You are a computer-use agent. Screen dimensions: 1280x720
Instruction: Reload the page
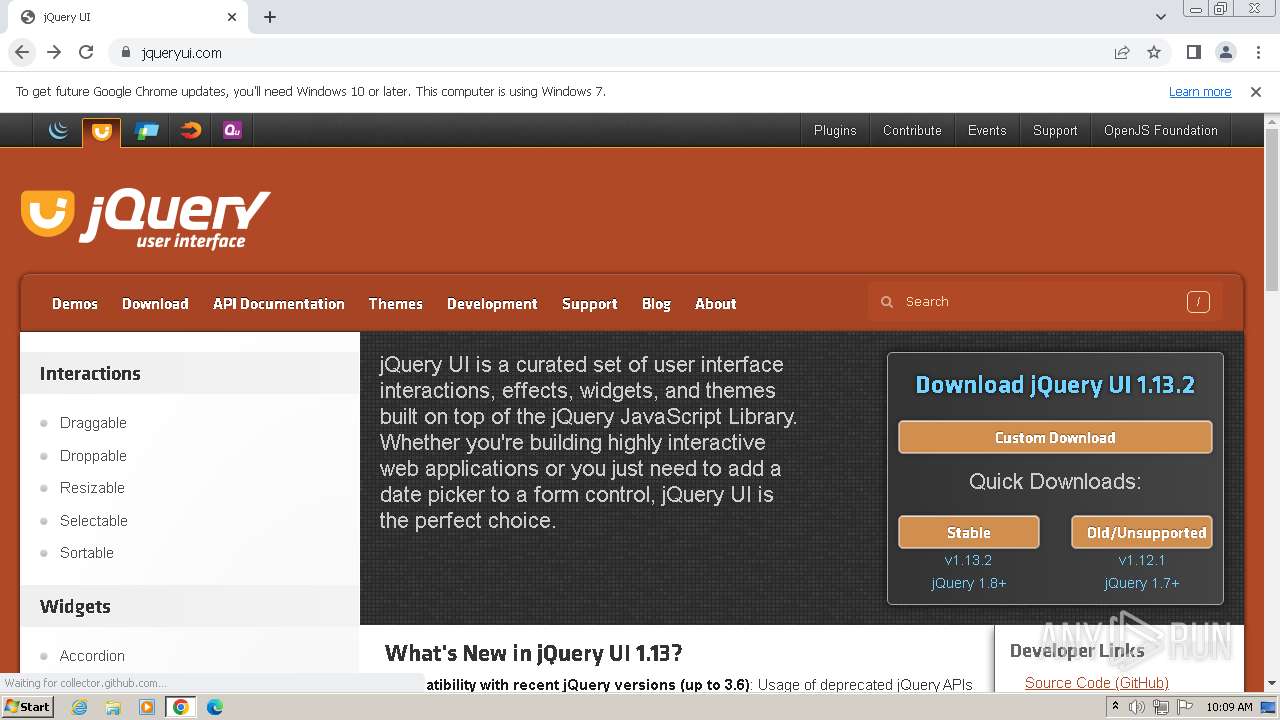[86, 53]
